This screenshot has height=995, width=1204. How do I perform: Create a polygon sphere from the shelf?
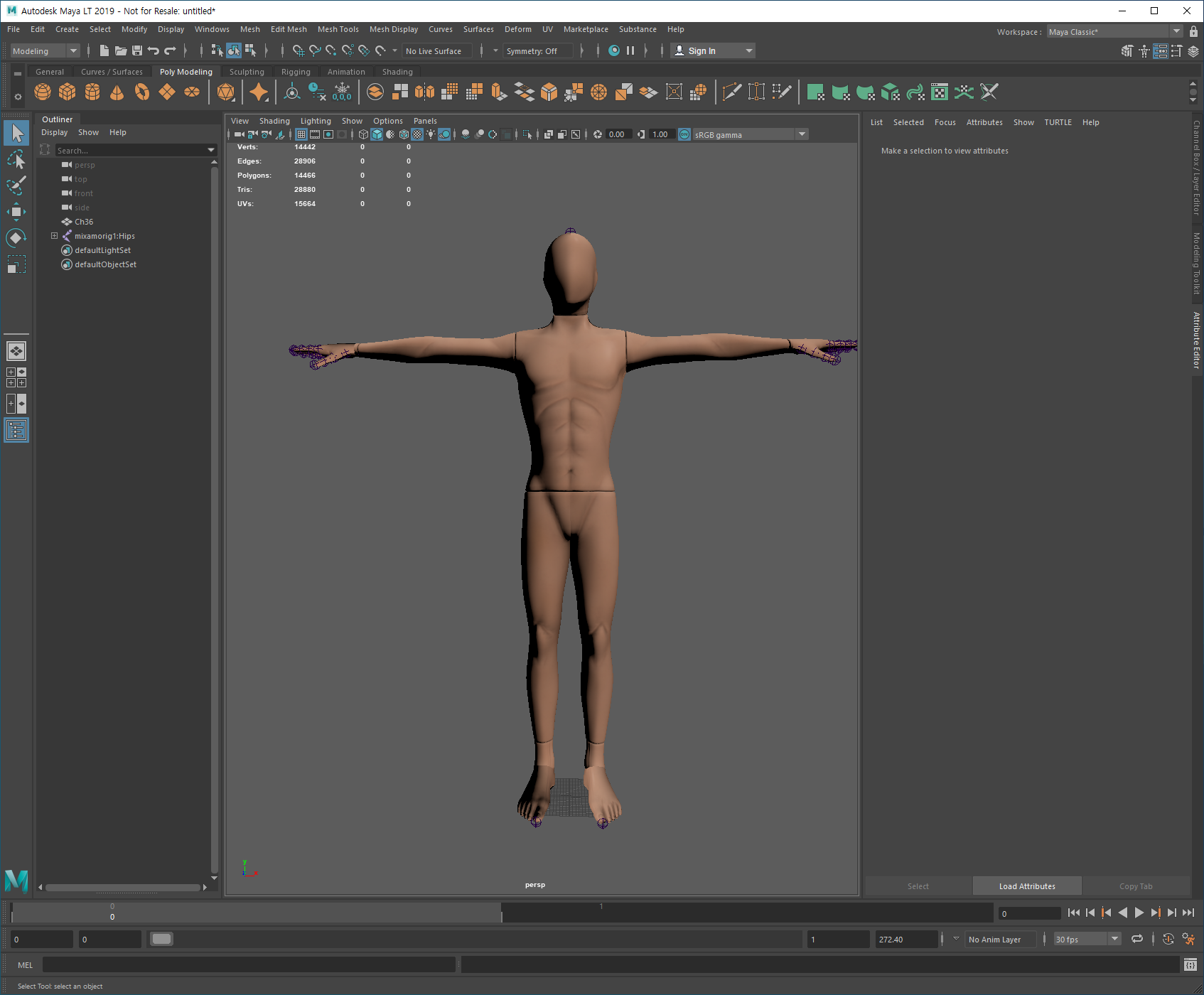coord(43,92)
